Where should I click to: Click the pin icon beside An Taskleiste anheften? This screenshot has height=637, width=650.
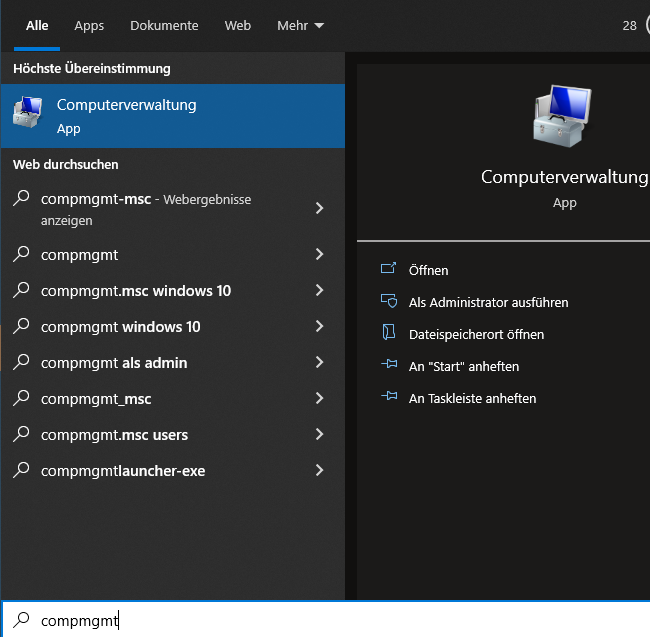click(389, 396)
